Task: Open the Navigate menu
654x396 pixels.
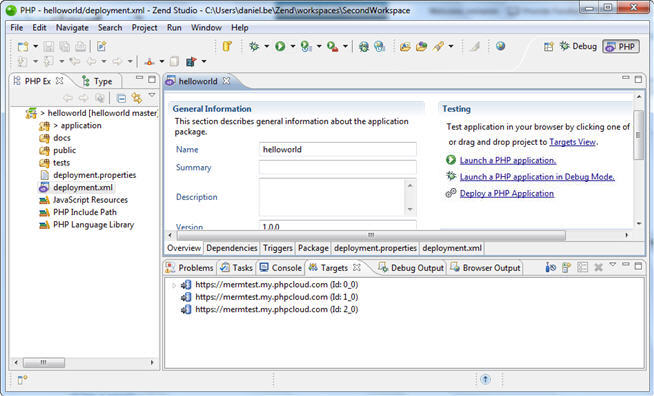Action: pos(72,28)
